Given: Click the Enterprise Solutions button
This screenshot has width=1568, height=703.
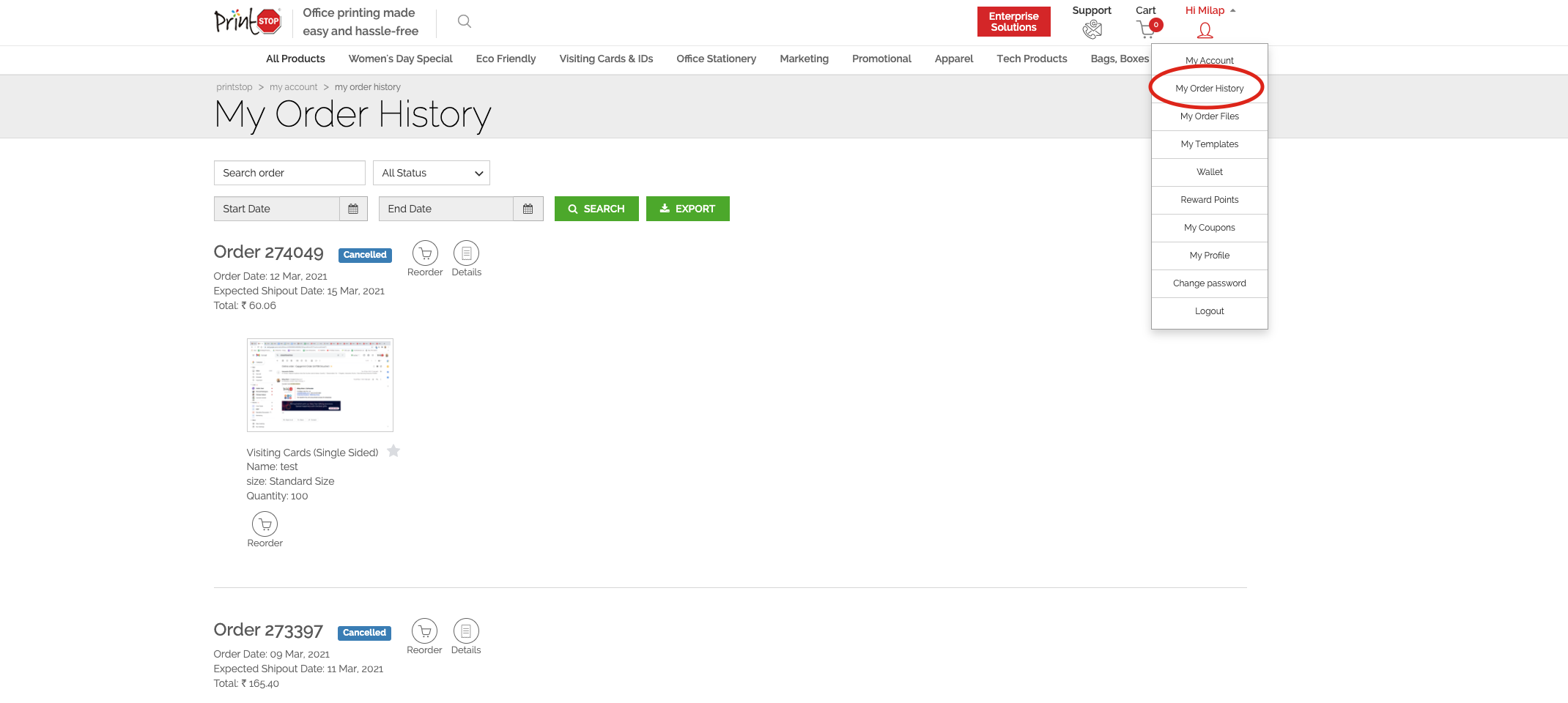Looking at the screenshot, I should click(1014, 21).
